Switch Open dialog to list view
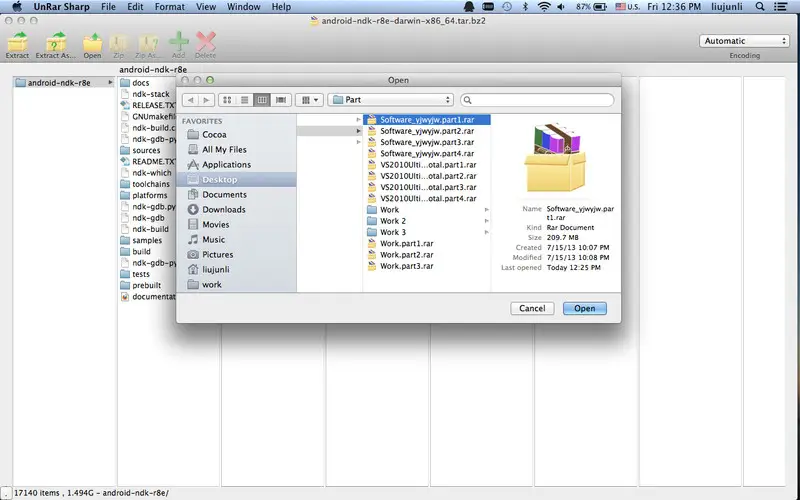 point(244,100)
